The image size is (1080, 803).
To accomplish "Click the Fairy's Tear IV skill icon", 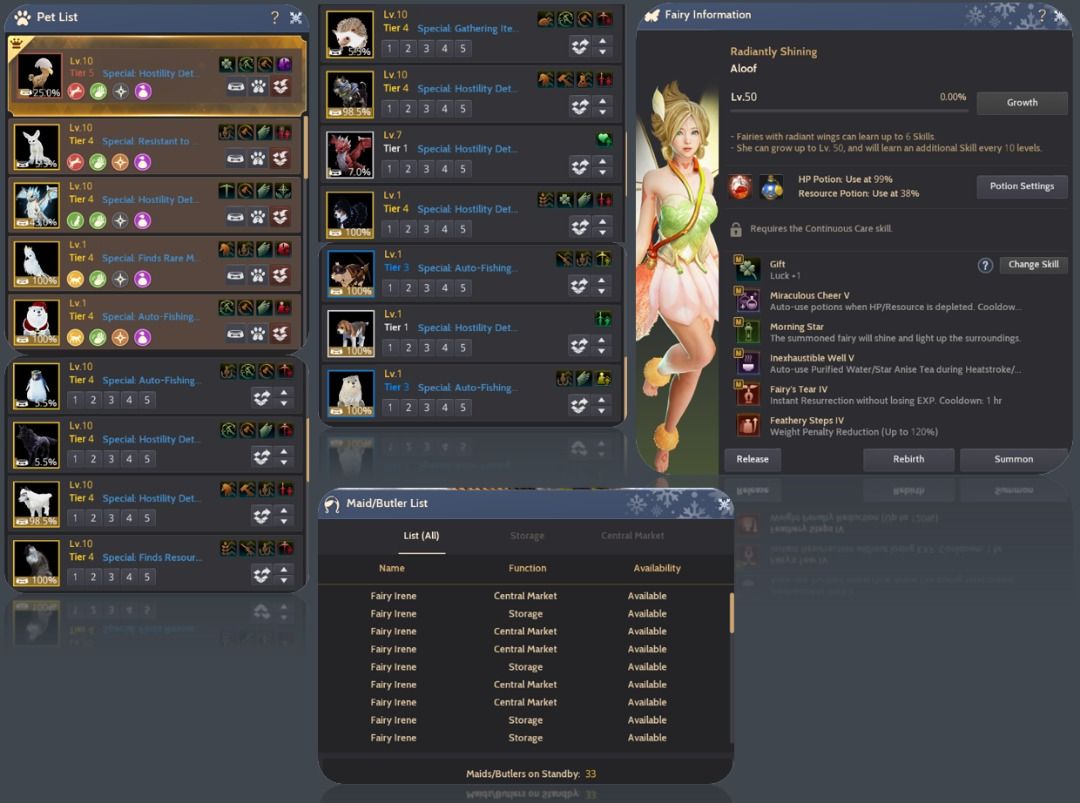I will coord(747,393).
